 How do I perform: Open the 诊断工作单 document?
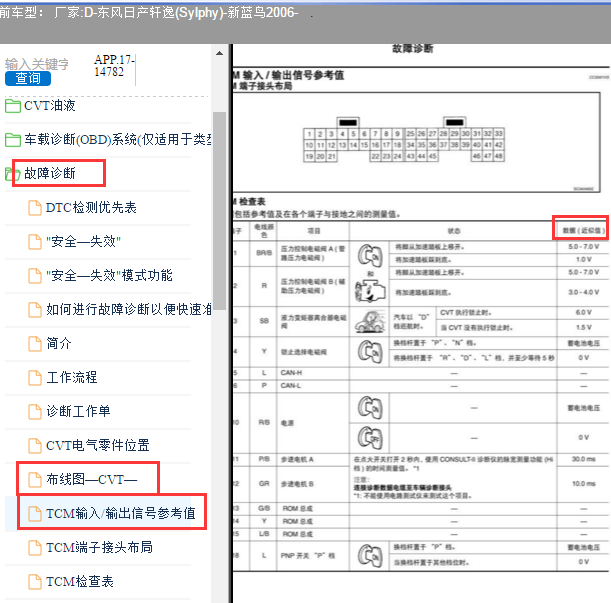tap(78, 411)
